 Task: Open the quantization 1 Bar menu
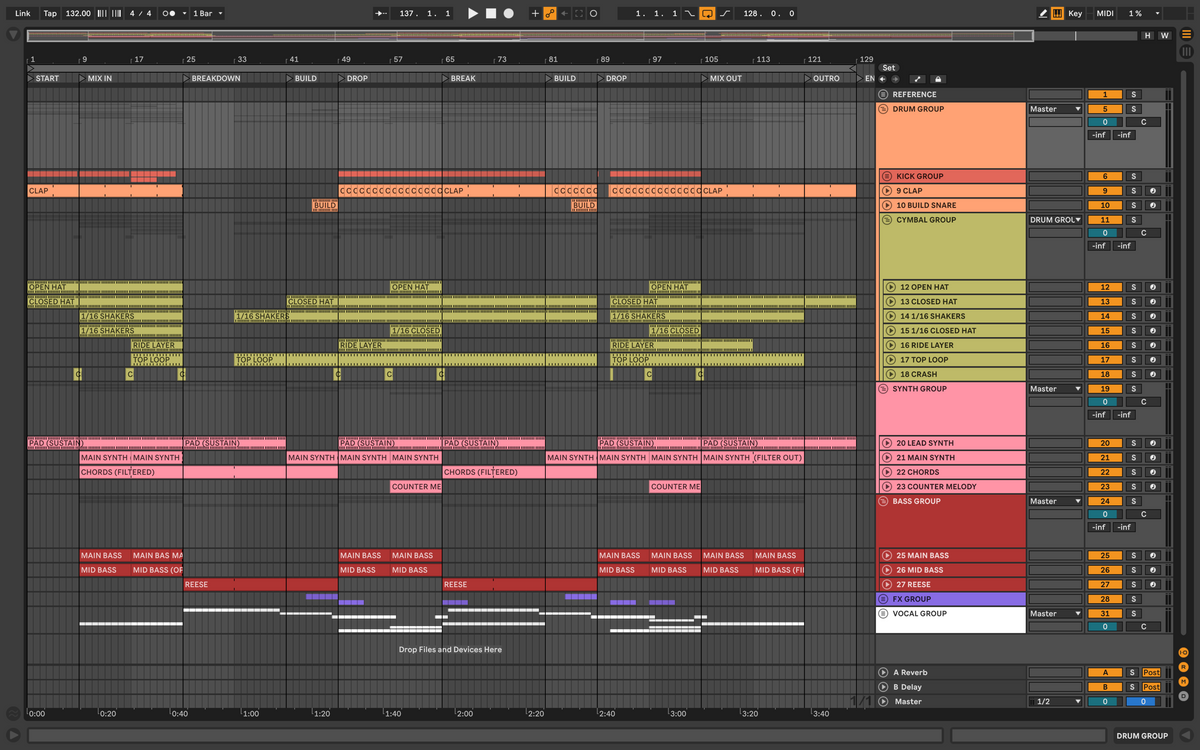tap(207, 14)
